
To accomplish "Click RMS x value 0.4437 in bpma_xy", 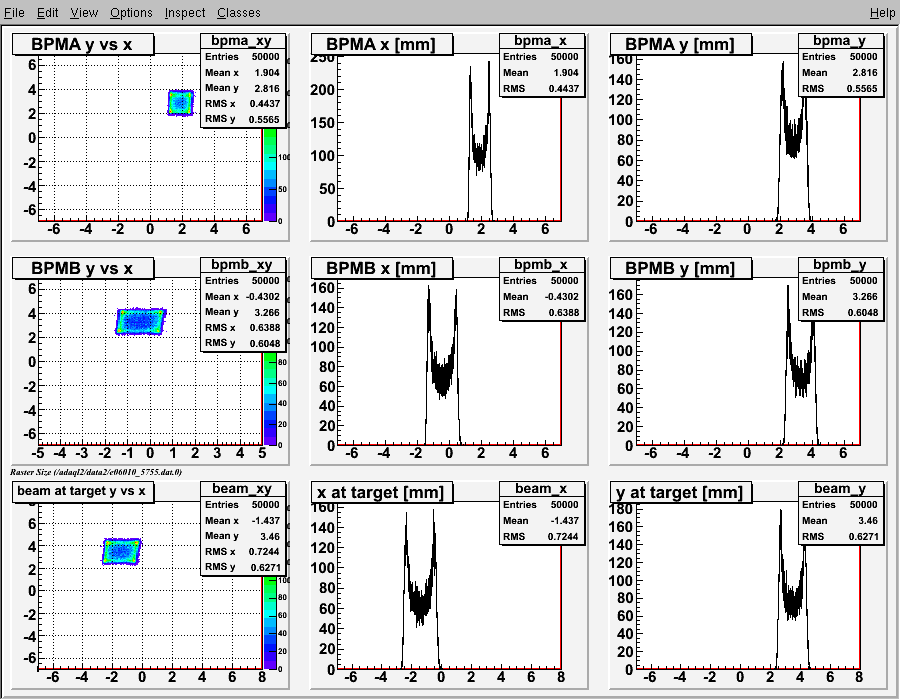I will [x=265, y=104].
